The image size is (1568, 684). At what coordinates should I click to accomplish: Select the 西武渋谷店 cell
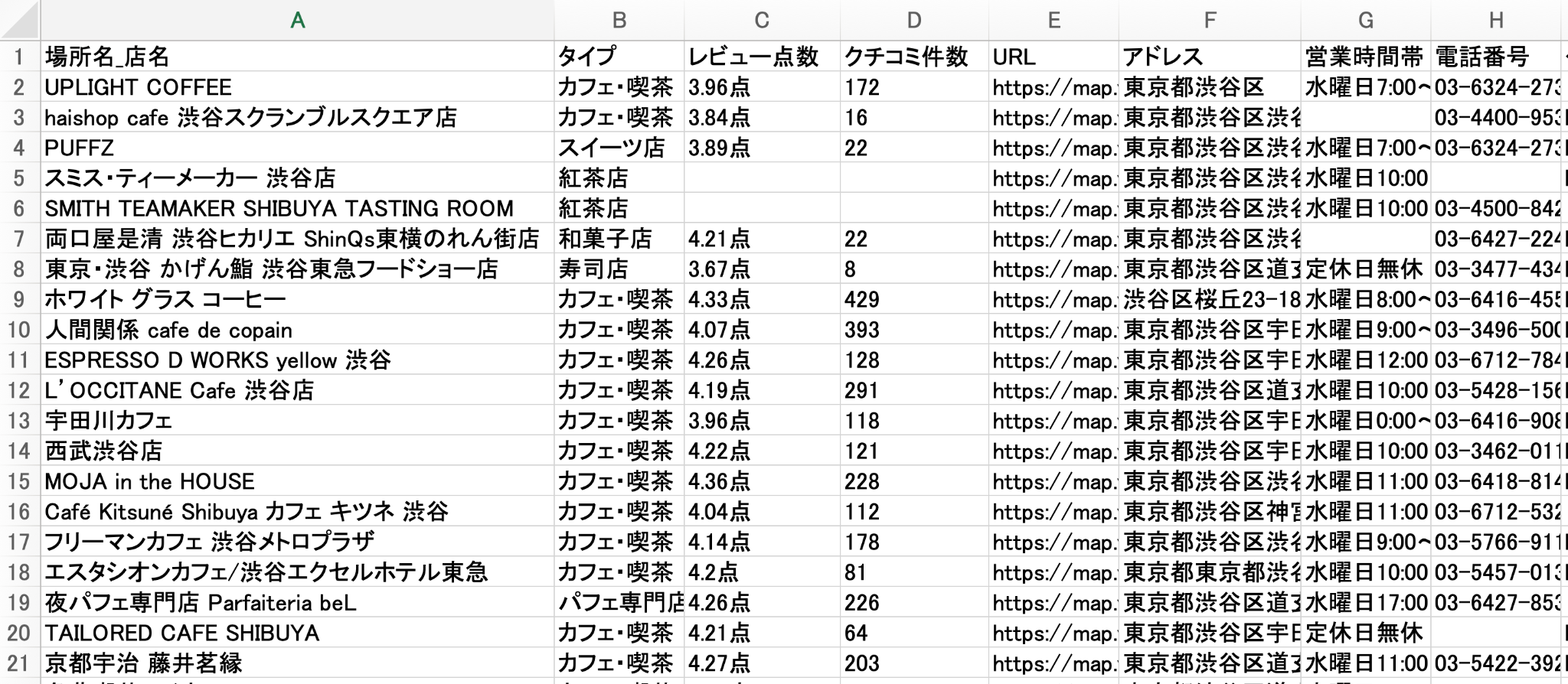point(297,451)
